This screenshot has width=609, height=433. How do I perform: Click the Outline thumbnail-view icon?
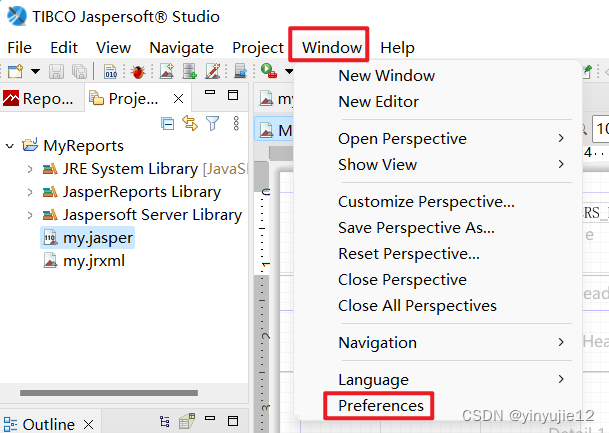click(187, 421)
